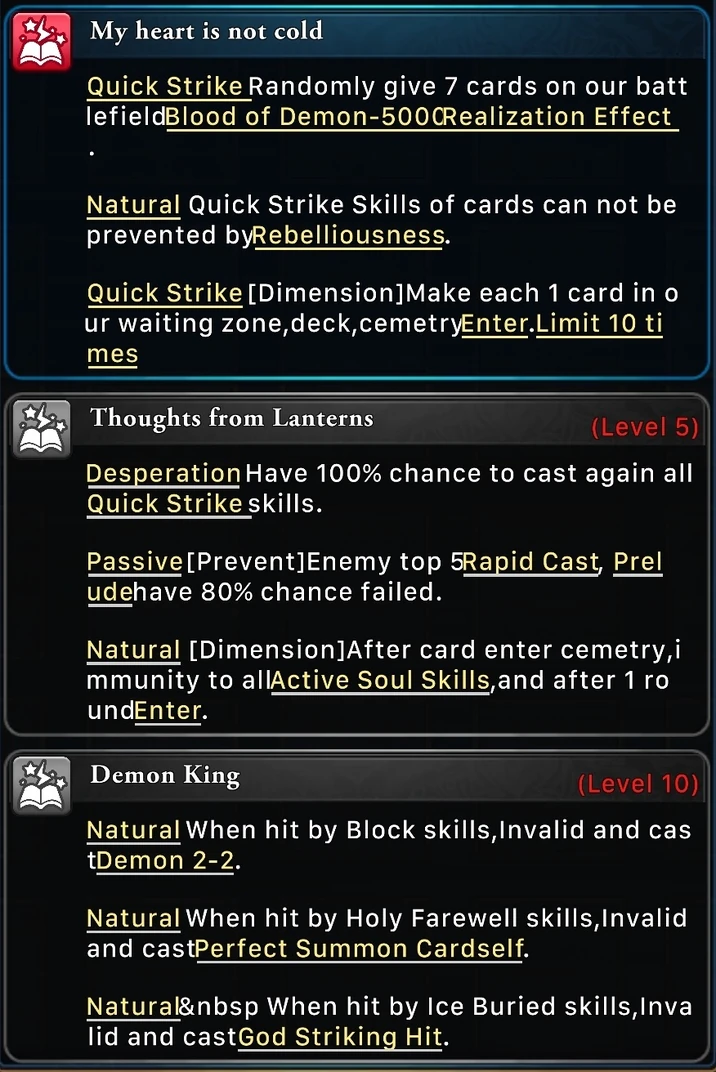This screenshot has height=1072, width=716.
Task: Click the Thoughts from Lanterns skill icon
Action: click(x=42, y=429)
